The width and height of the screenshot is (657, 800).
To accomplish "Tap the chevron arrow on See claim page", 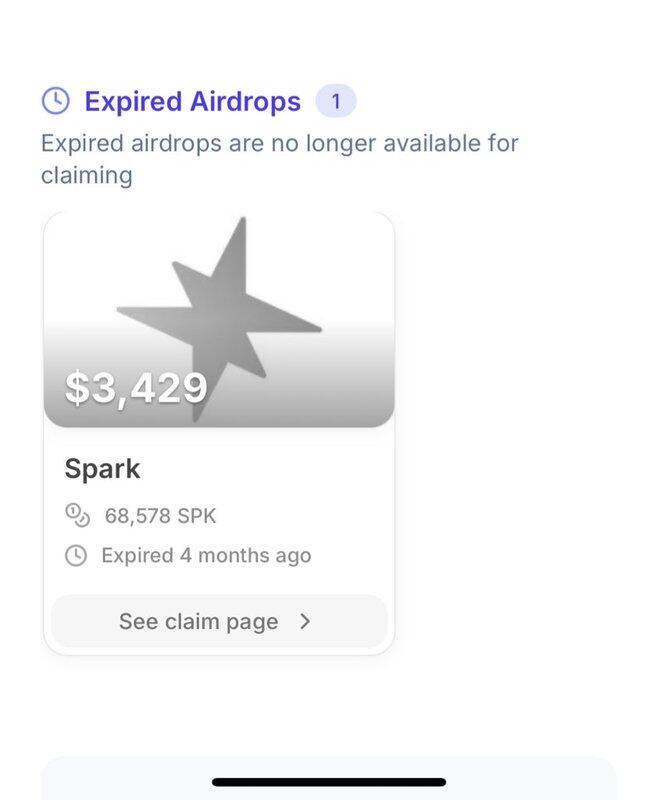I will [x=305, y=621].
